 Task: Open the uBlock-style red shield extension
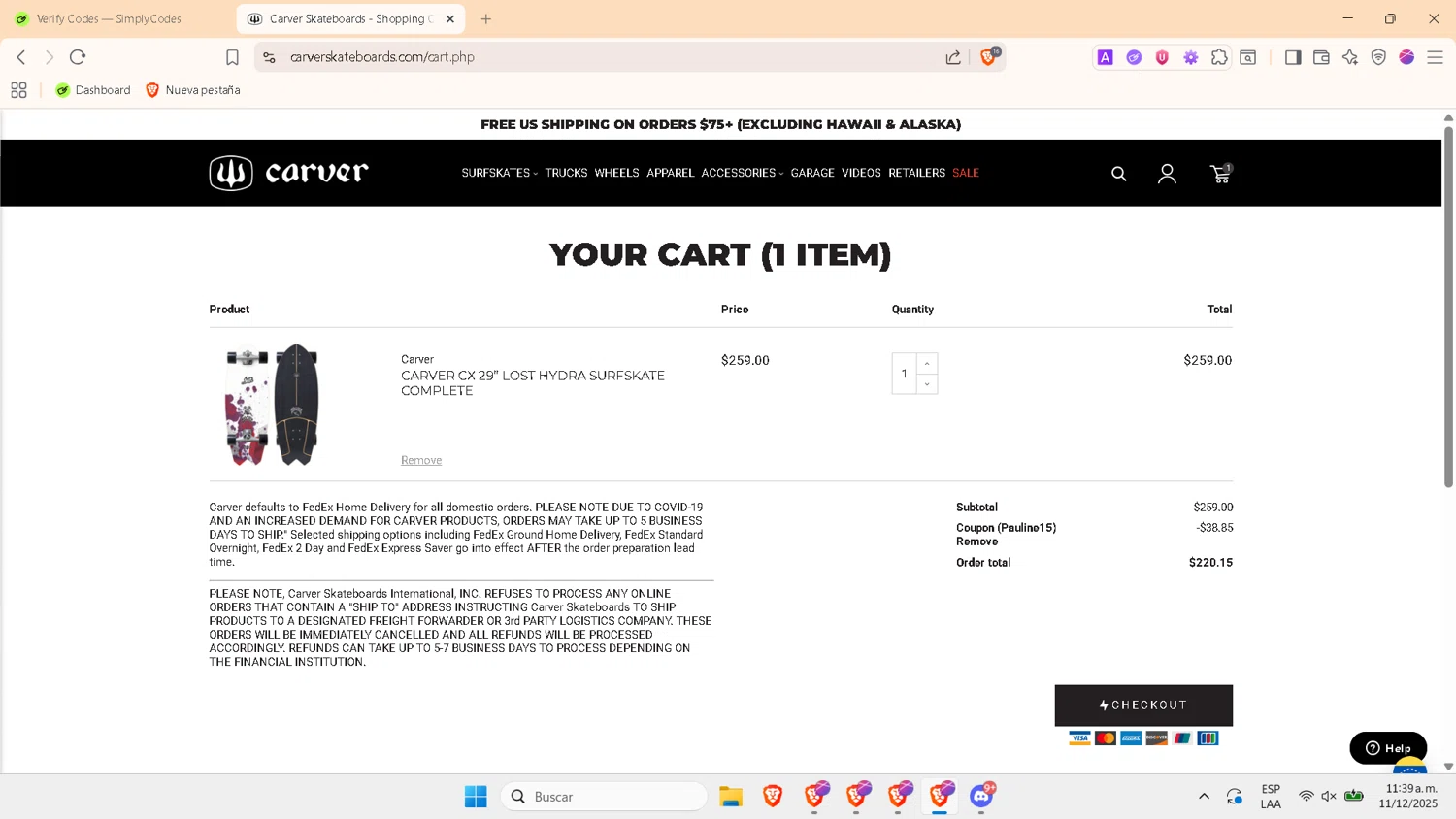(x=1162, y=57)
